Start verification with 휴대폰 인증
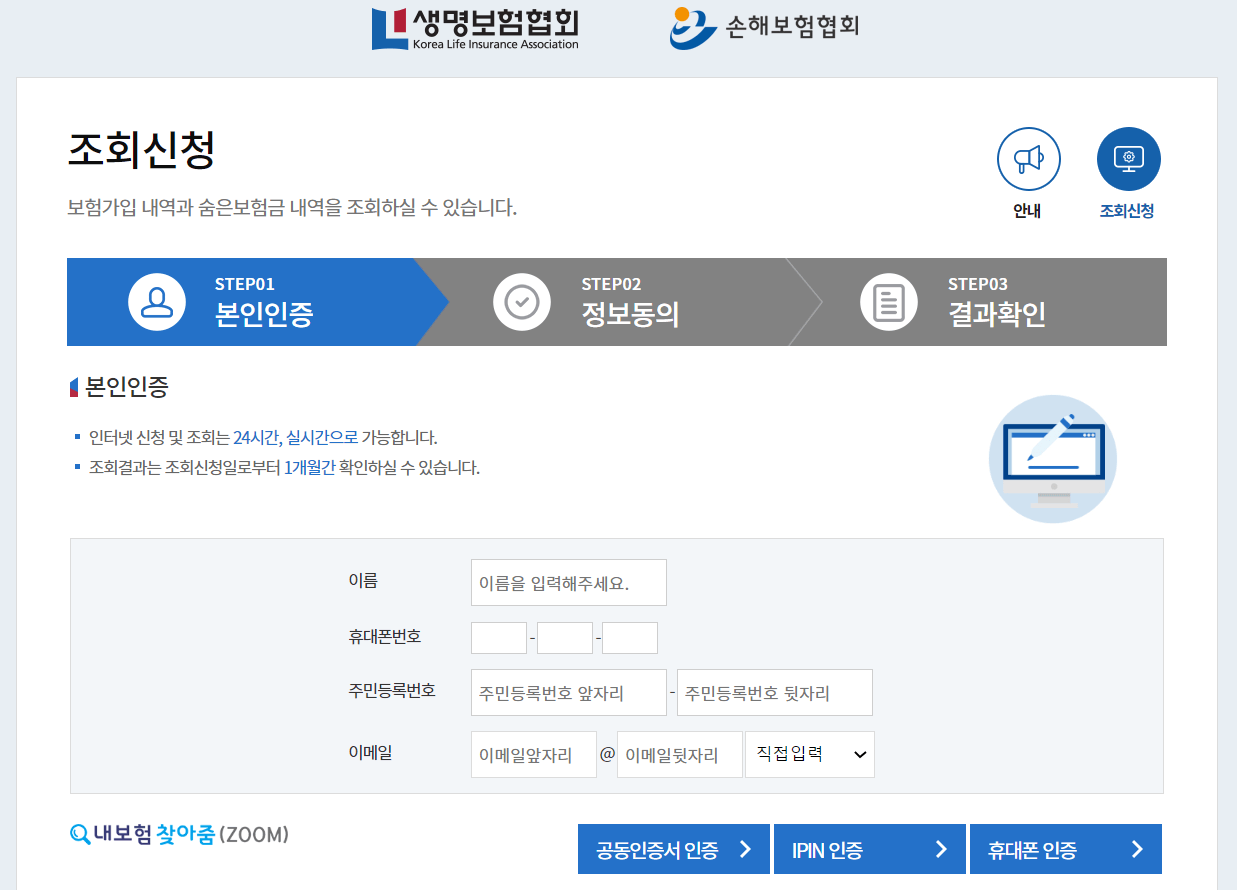1237x890 pixels. pyautogui.click(x=1065, y=848)
